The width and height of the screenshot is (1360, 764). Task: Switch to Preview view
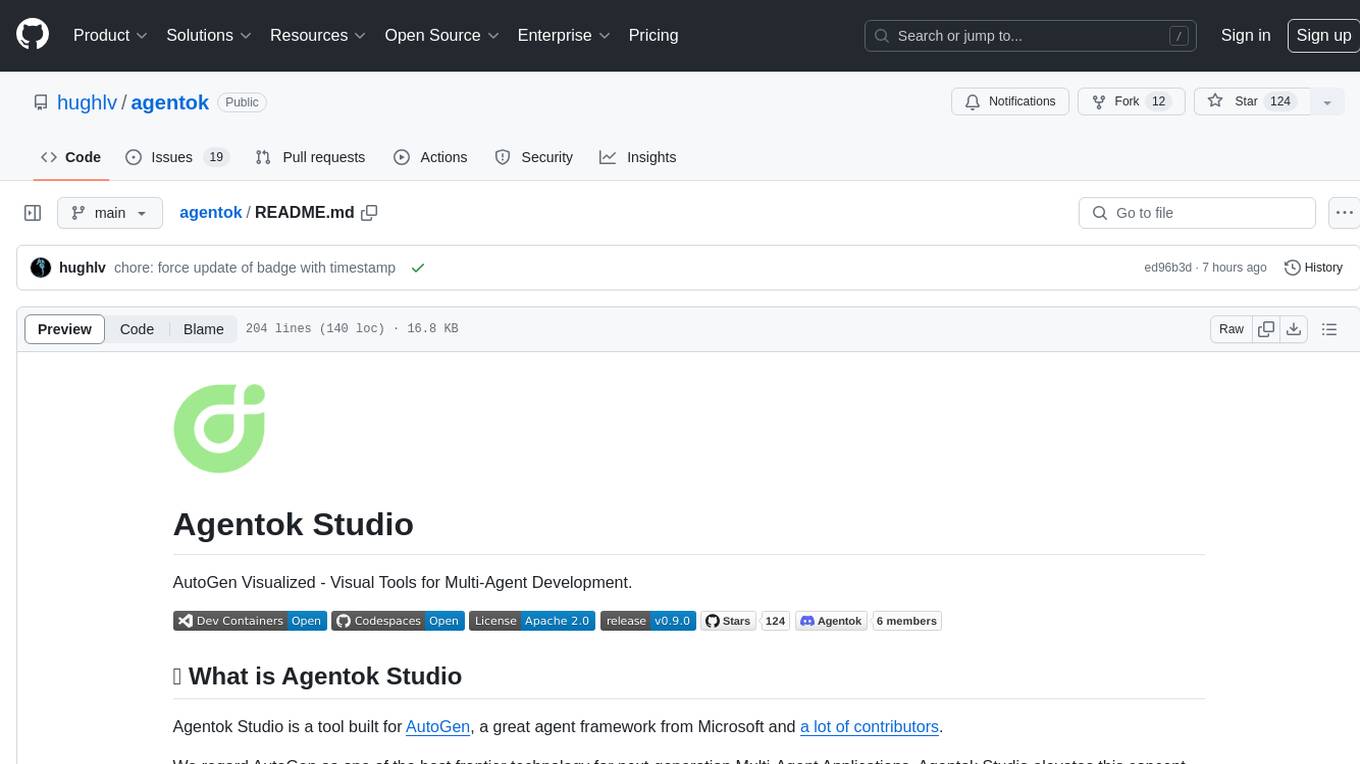tap(65, 329)
